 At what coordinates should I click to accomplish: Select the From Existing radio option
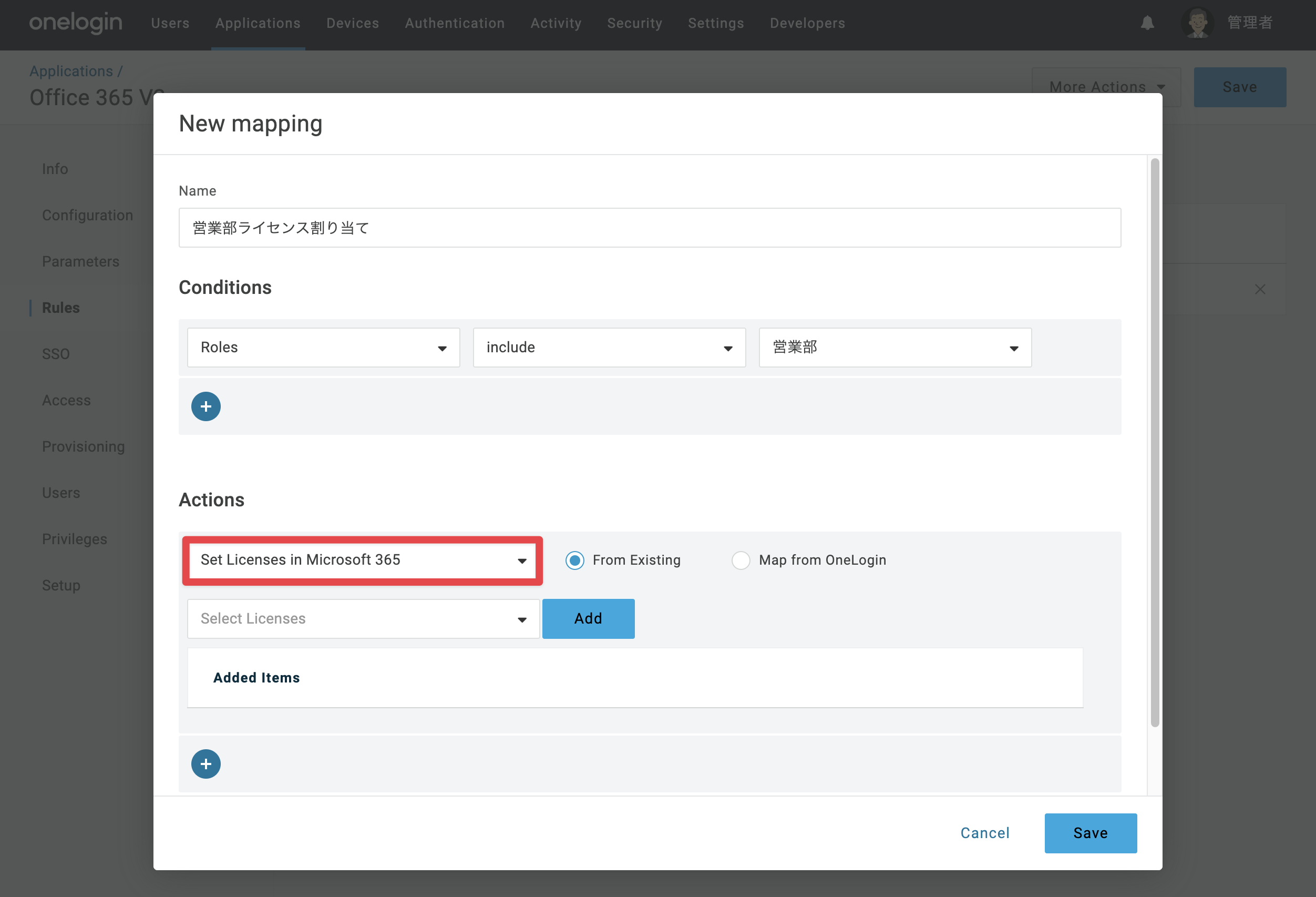pos(575,560)
